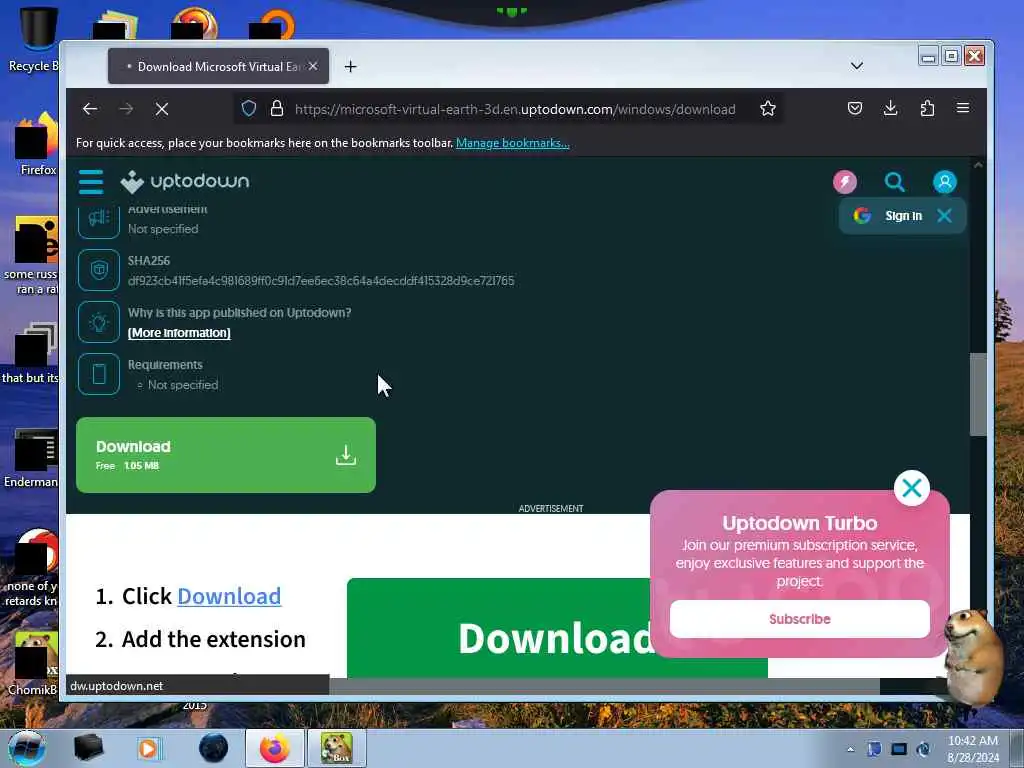Click the scrollbar up arrow
This screenshot has width=1024, height=768.
[978, 166]
